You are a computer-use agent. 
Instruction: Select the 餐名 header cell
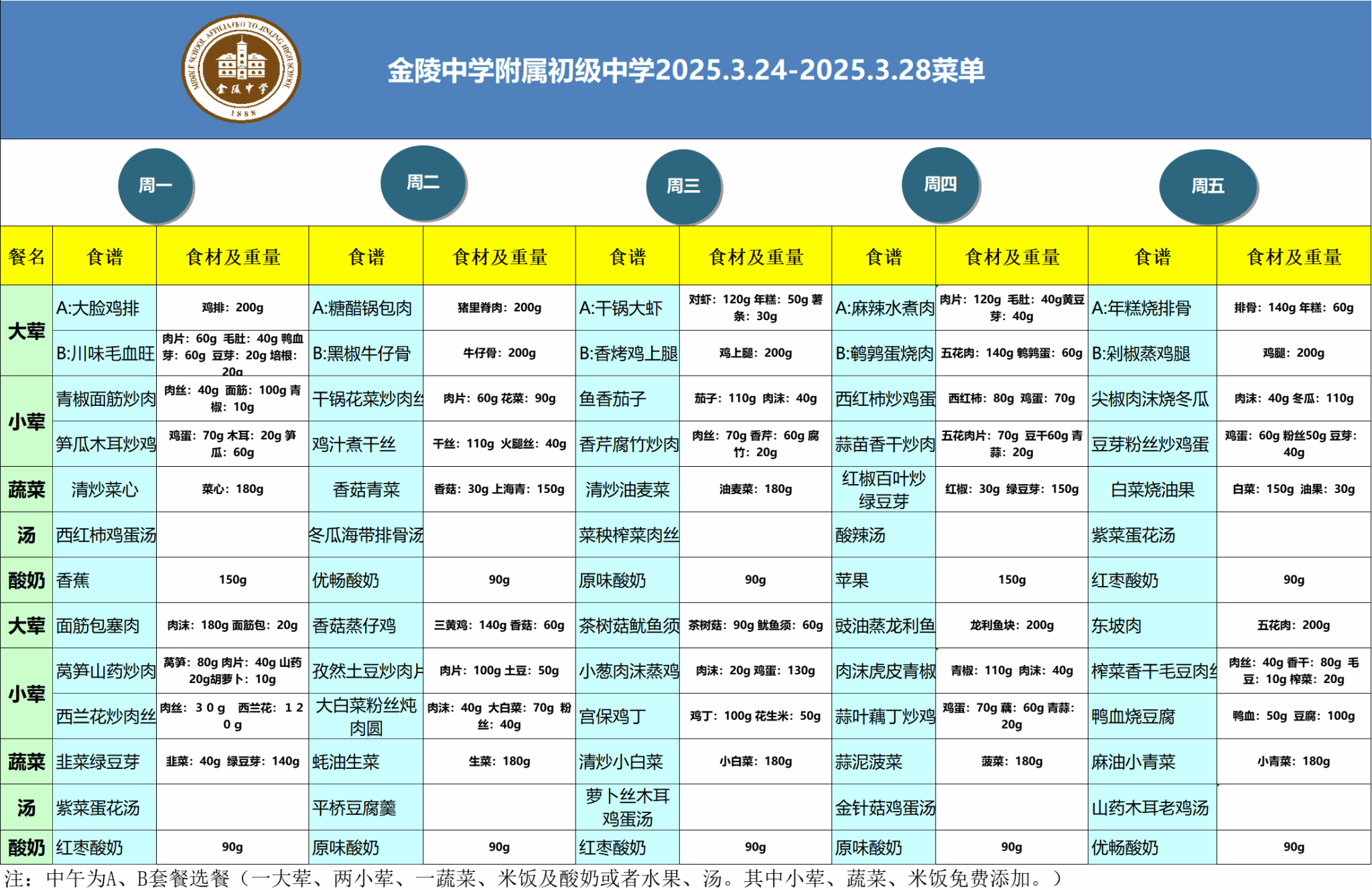coord(27,256)
